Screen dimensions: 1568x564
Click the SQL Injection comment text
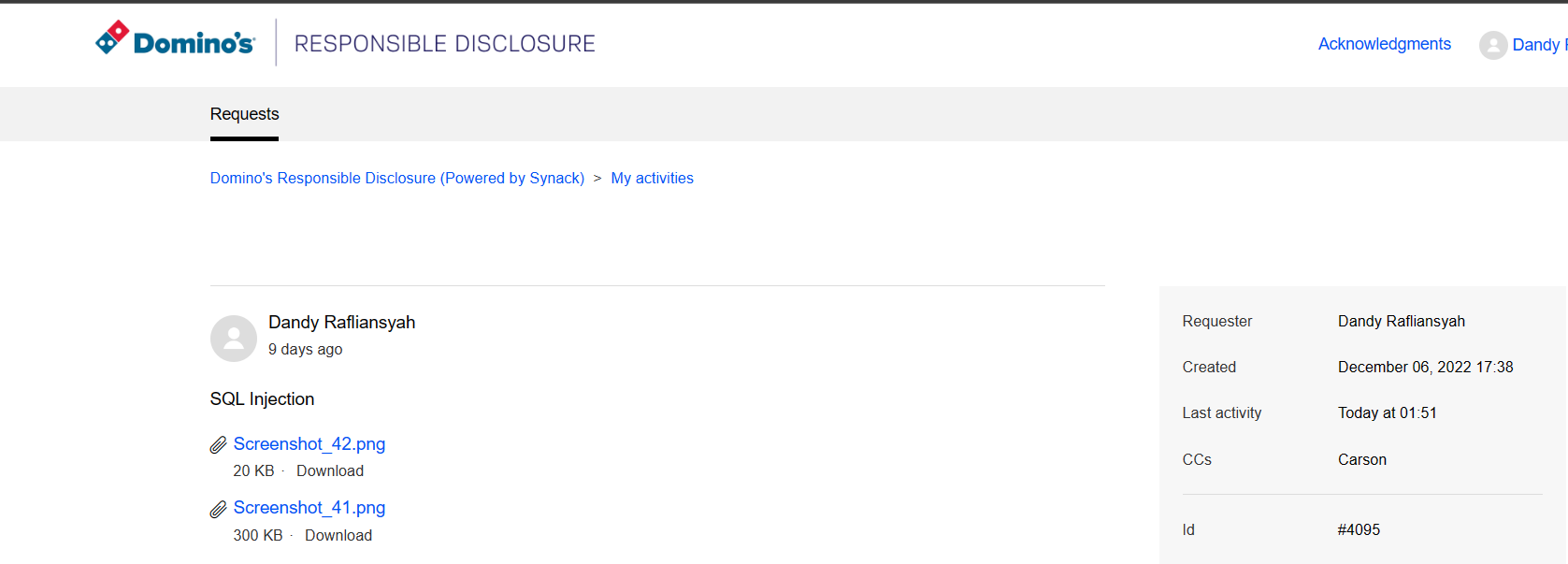point(262,399)
